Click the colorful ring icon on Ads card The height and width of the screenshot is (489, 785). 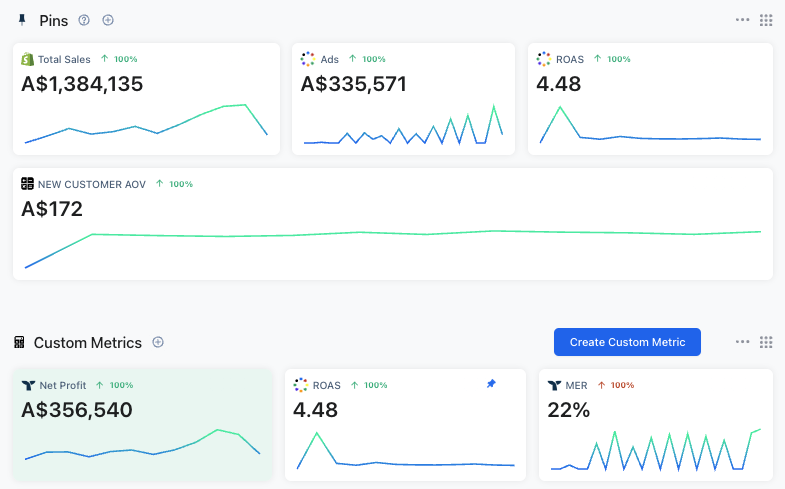coord(307,59)
